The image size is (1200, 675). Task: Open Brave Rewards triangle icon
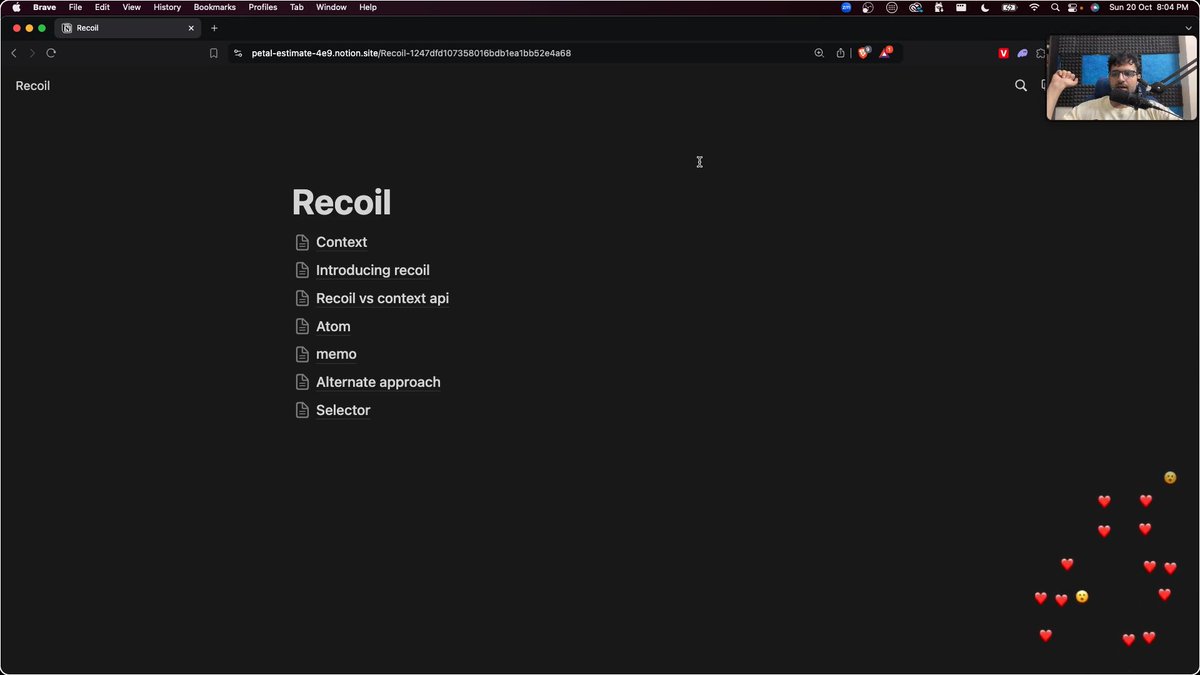click(x=886, y=52)
